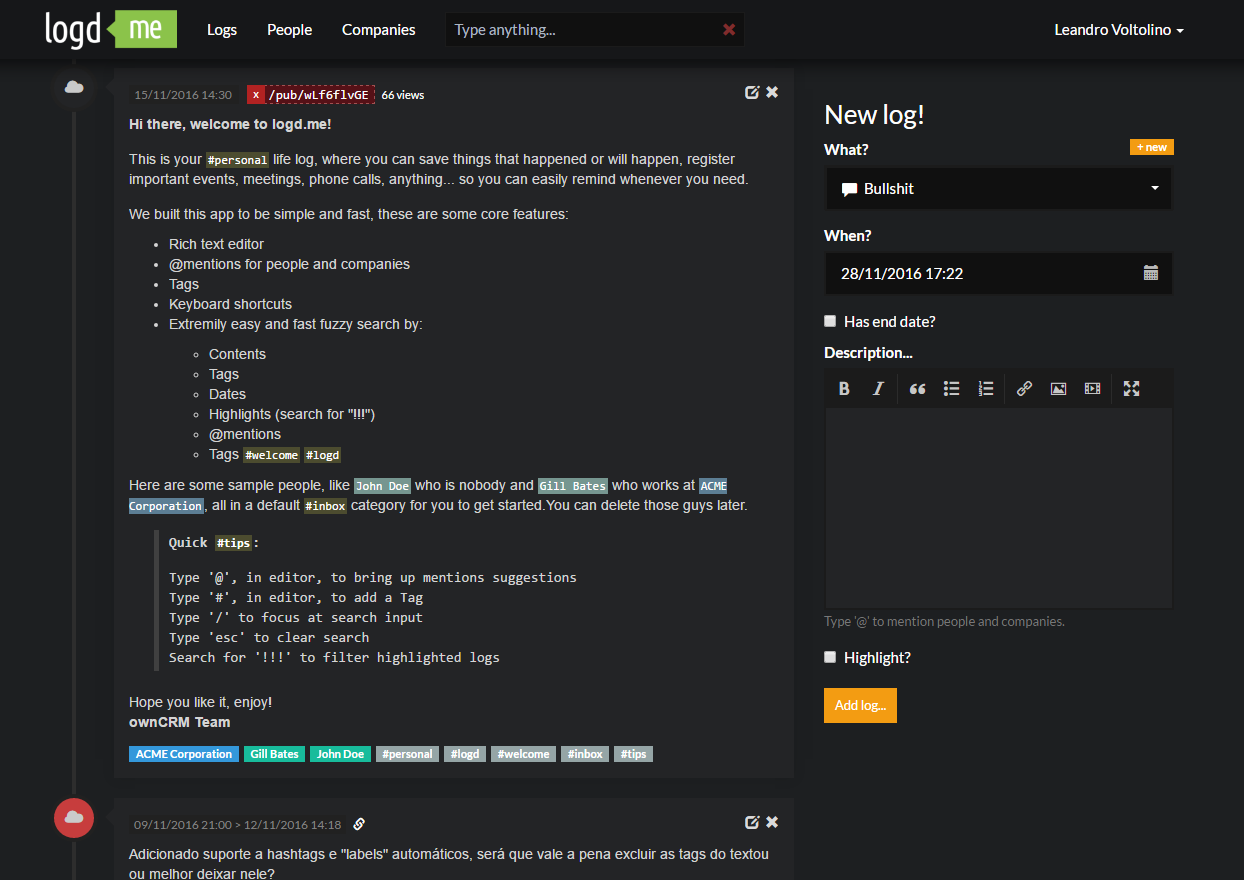Click #tips hashtag in quick tips
Viewport: 1244px width, 880px height.
click(234, 543)
